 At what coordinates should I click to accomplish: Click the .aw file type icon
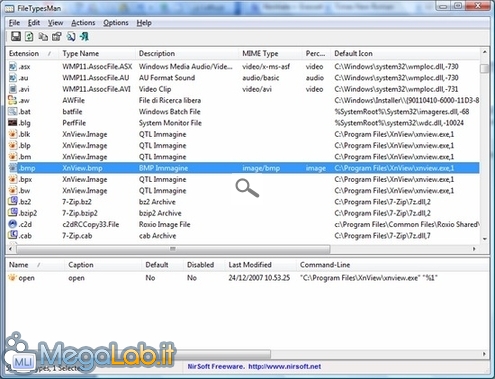pyautogui.click(x=13, y=100)
